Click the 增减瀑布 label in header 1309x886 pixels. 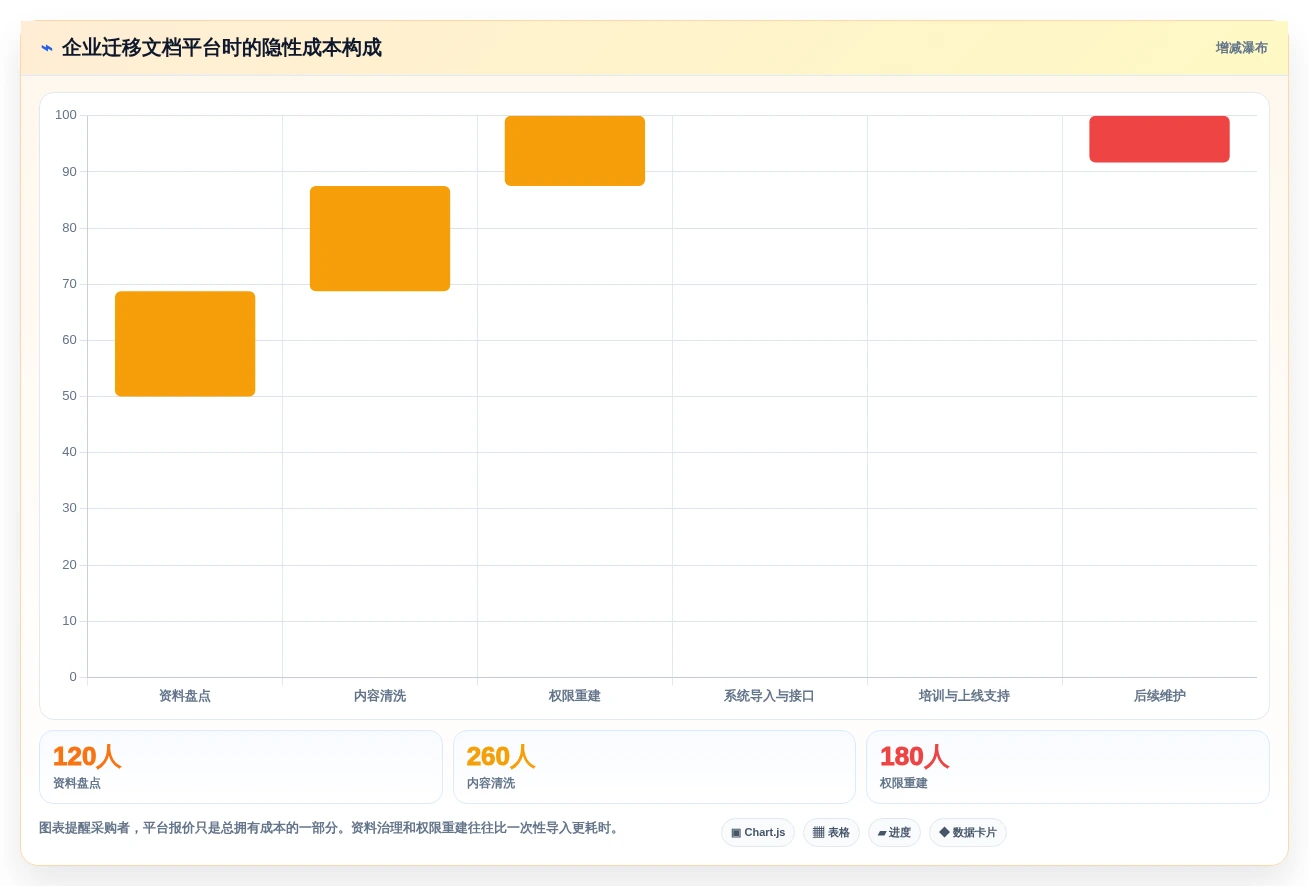coord(1241,48)
